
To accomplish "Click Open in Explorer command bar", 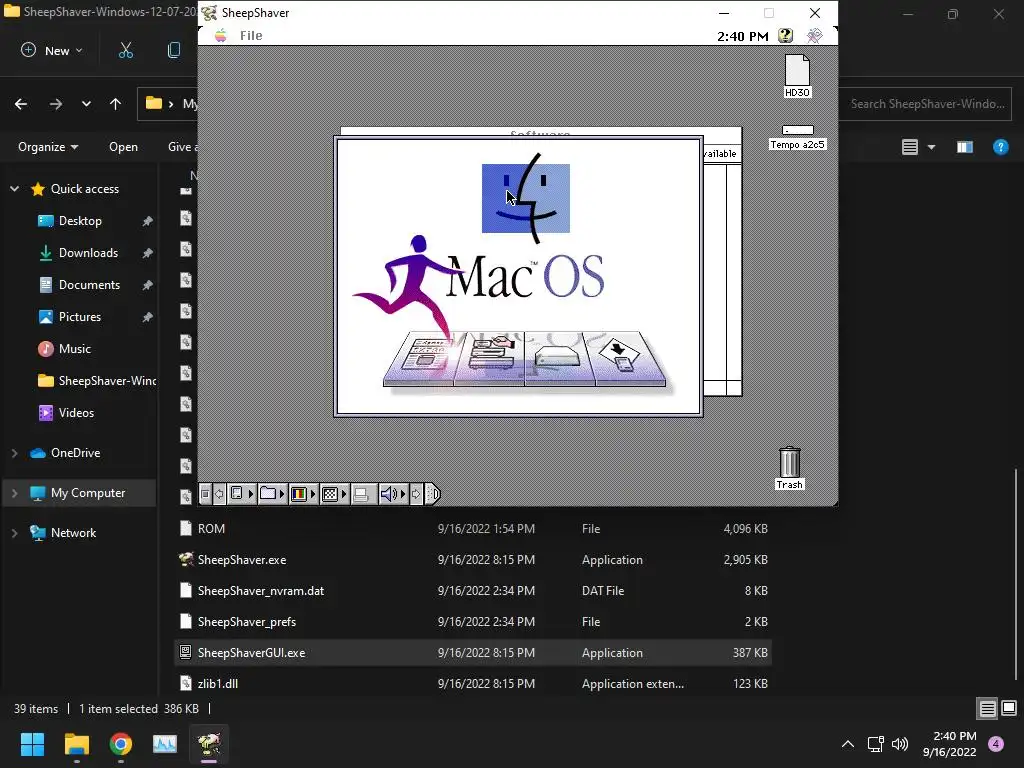I will [123, 147].
